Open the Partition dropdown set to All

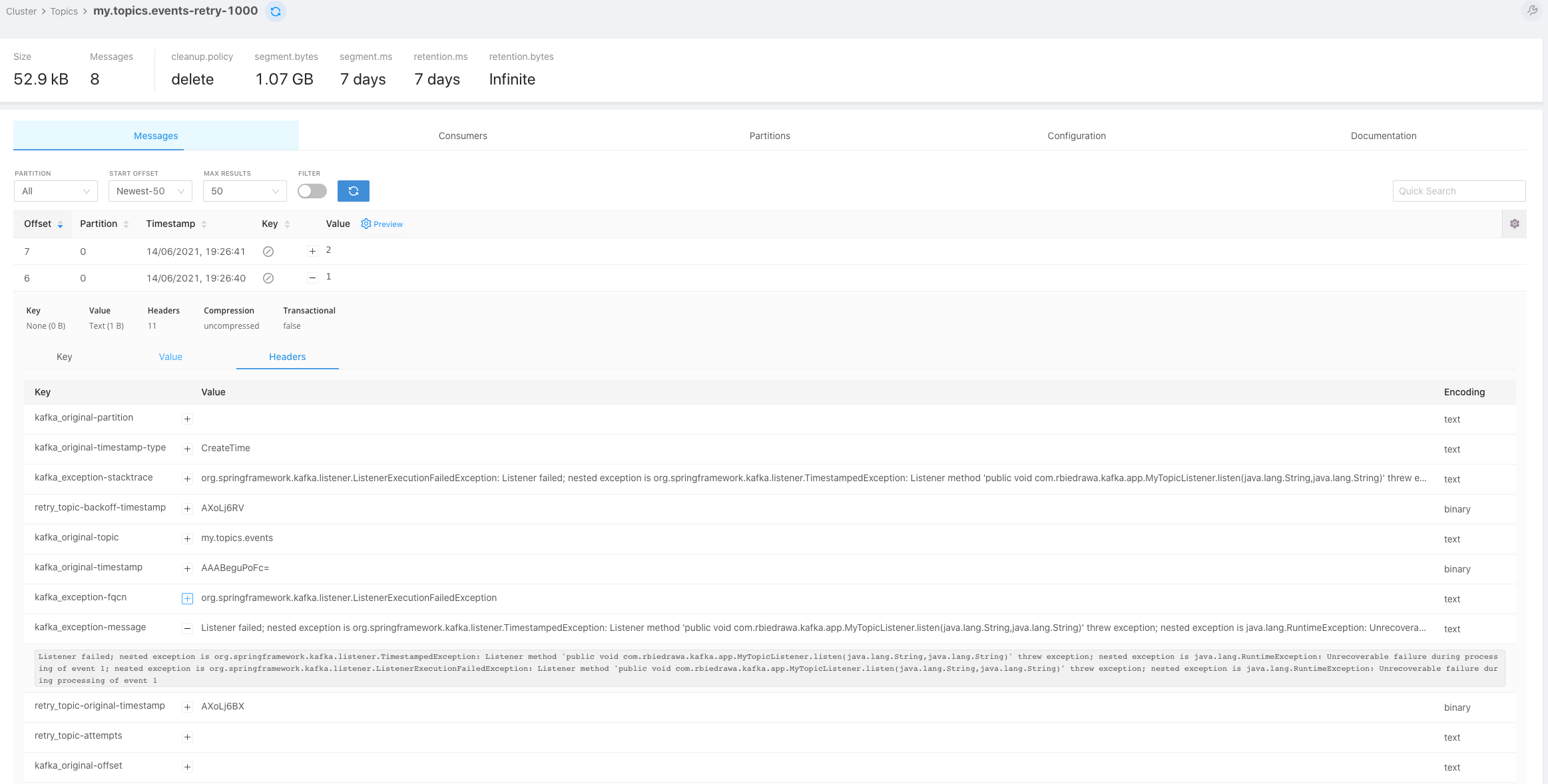click(x=56, y=191)
